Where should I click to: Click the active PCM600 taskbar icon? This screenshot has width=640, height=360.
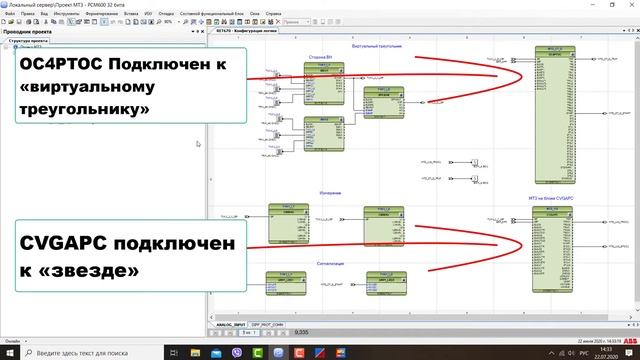[278, 353]
